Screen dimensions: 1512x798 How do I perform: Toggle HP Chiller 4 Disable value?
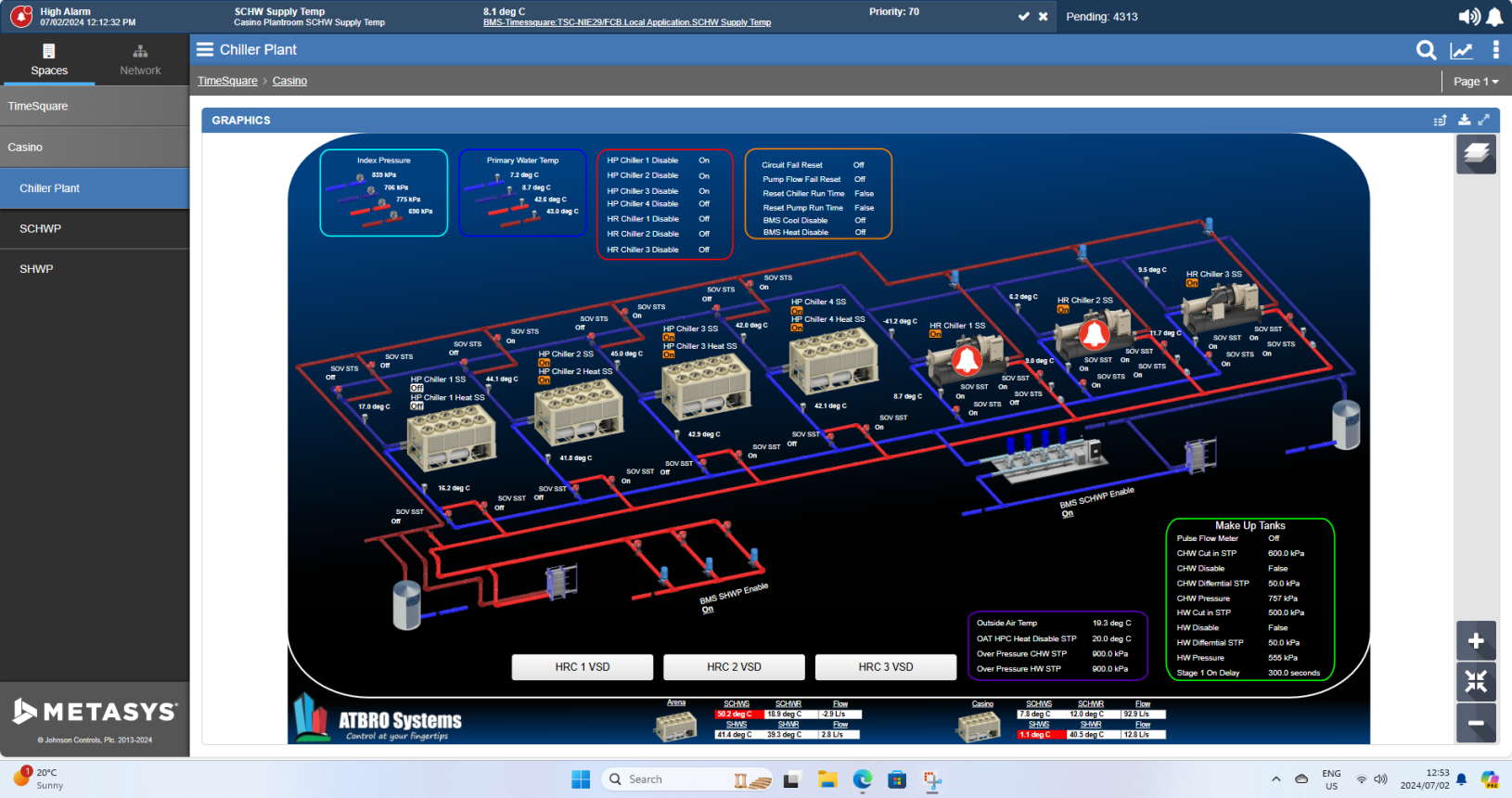pyautogui.click(x=704, y=204)
